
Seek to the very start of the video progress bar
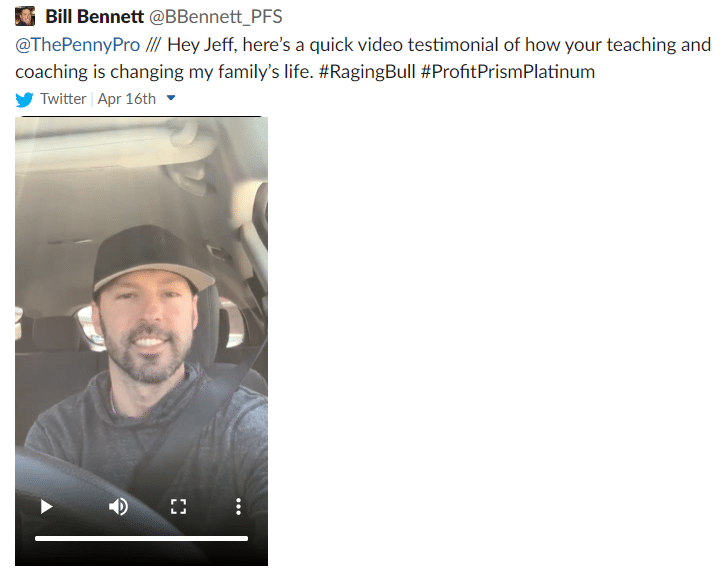(x=36, y=539)
